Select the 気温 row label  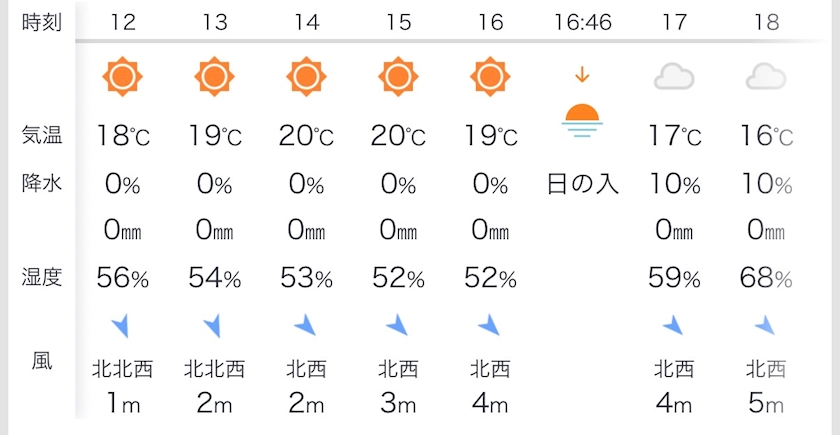(42, 135)
